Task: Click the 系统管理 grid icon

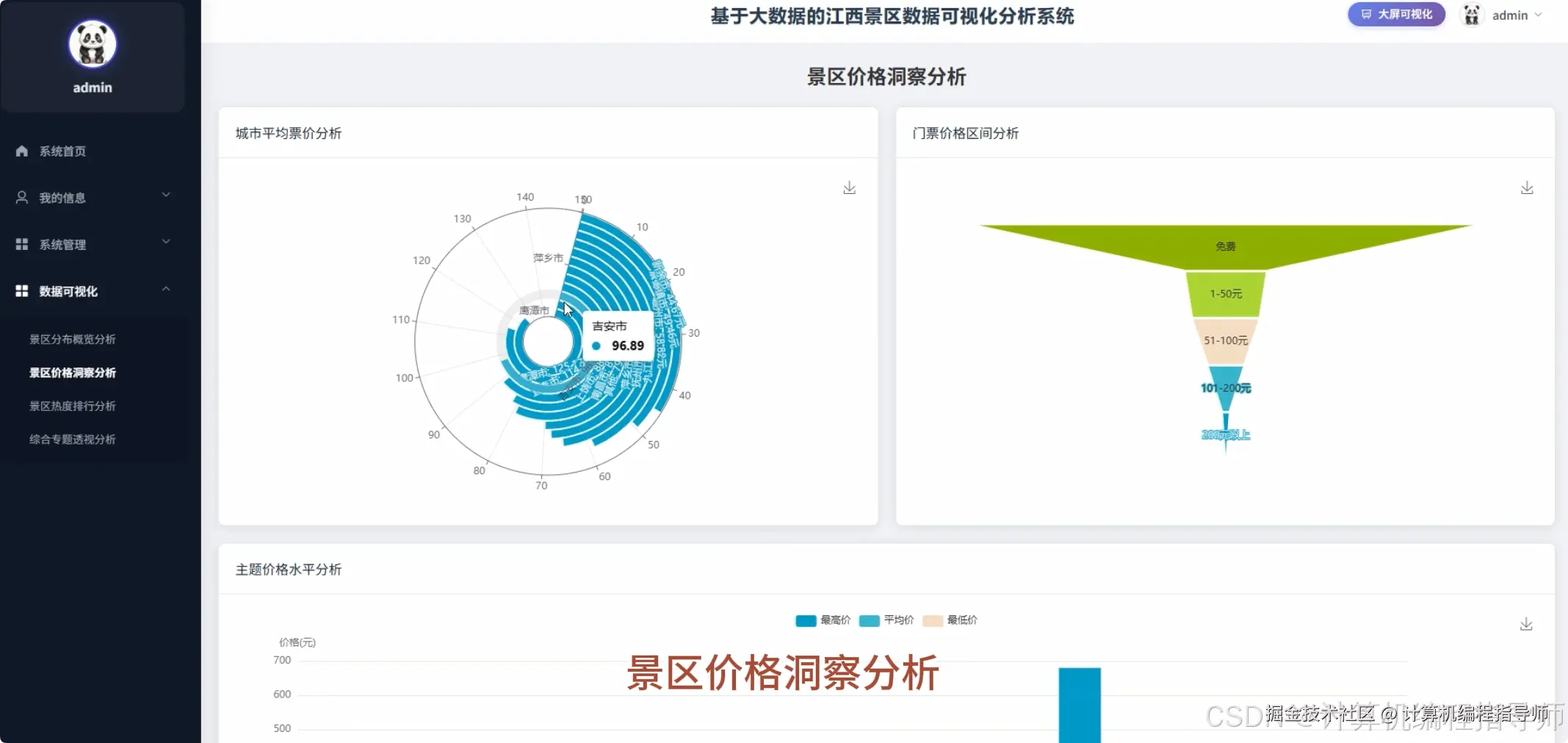Action: pos(21,244)
